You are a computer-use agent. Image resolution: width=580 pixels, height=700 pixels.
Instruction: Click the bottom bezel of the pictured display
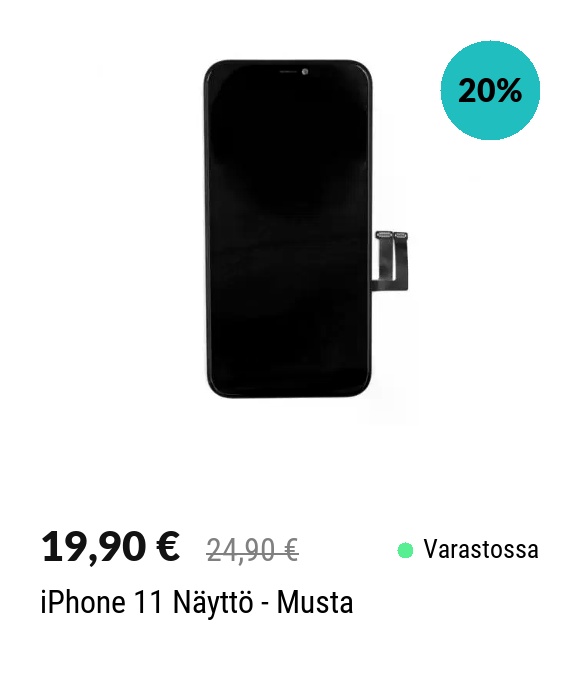pos(288,393)
